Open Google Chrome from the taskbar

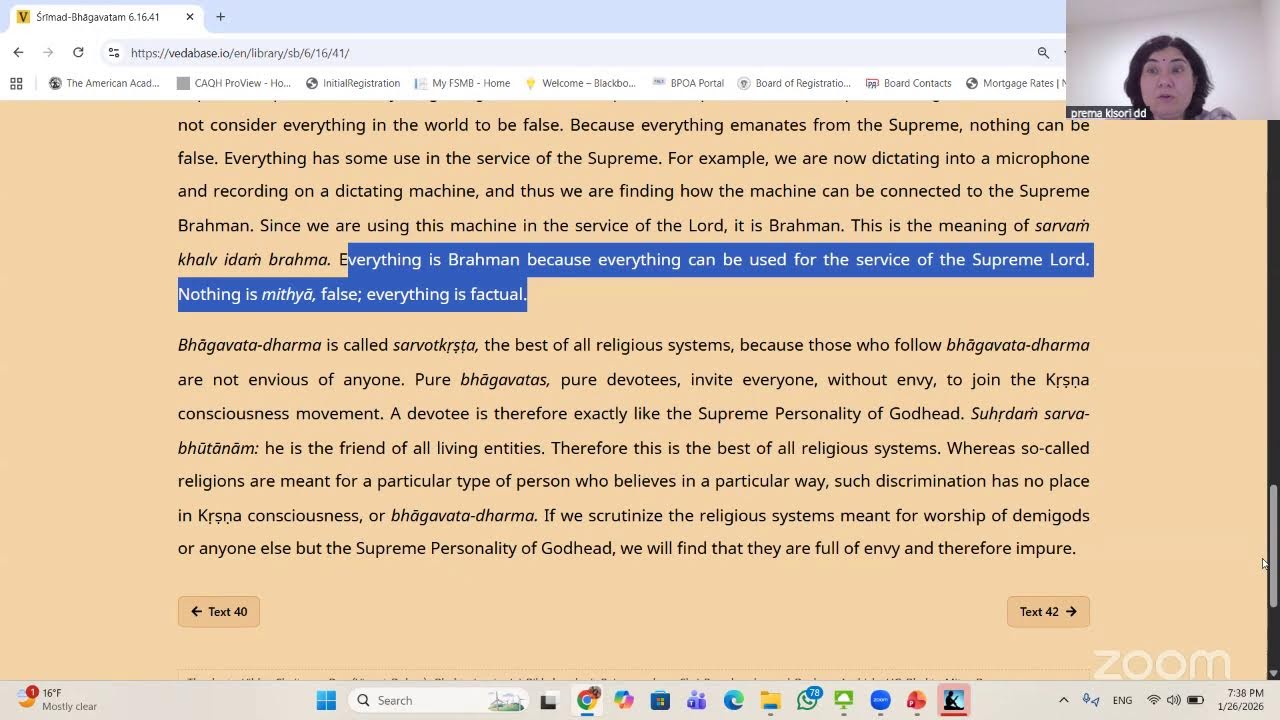pyautogui.click(x=587, y=700)
